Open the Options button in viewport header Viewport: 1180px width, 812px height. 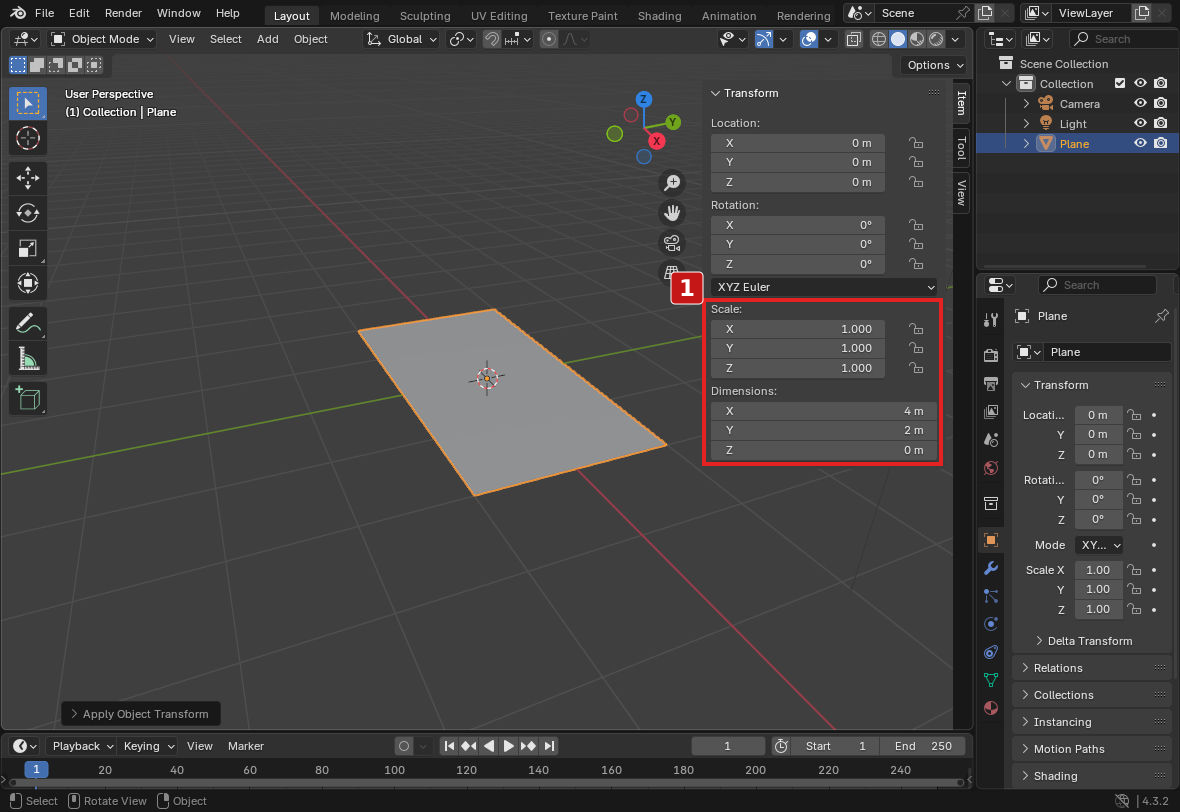coord(933,65)
